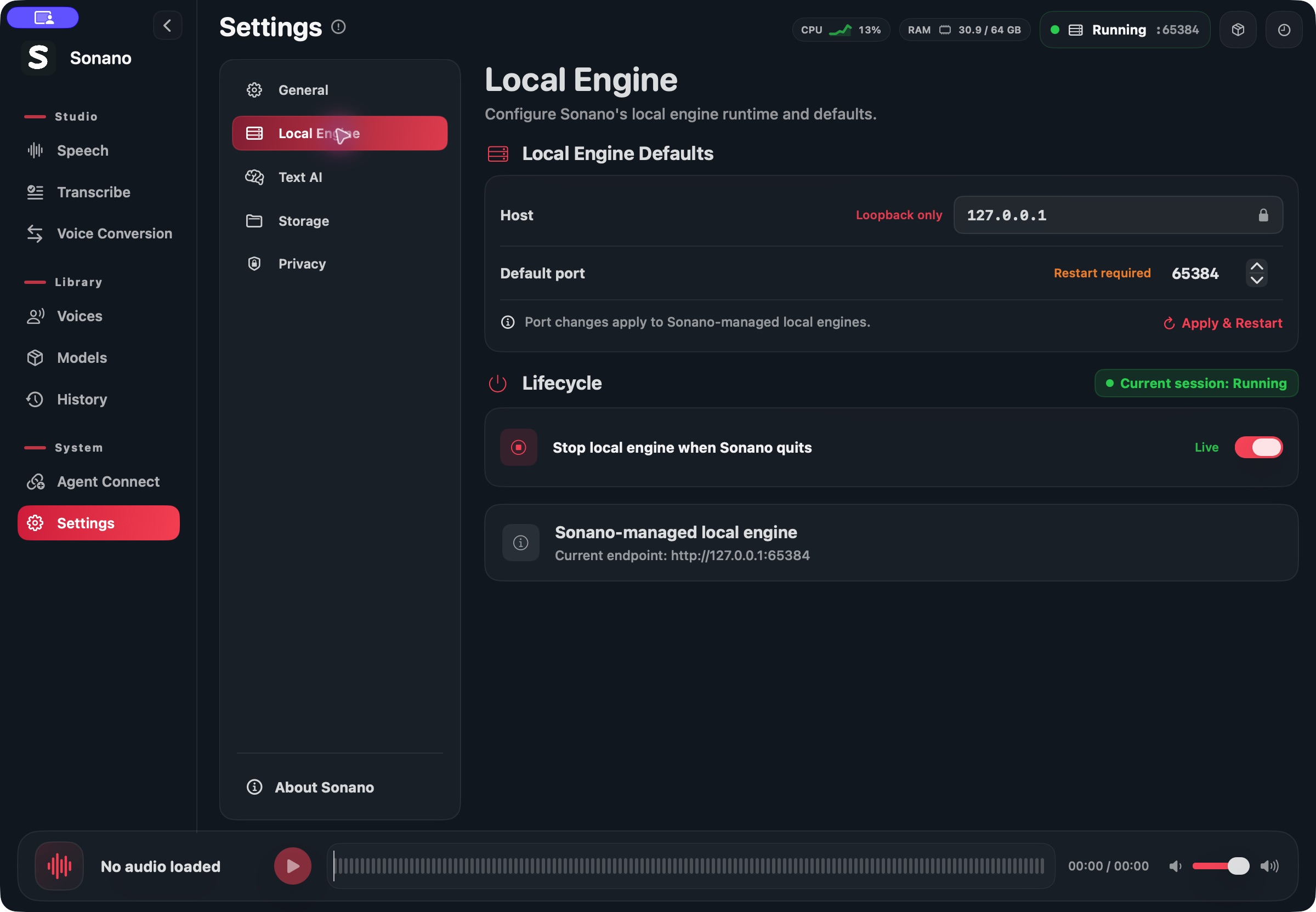Open History in the sidebar
1316x912 pixels.
tap(98, 399)
